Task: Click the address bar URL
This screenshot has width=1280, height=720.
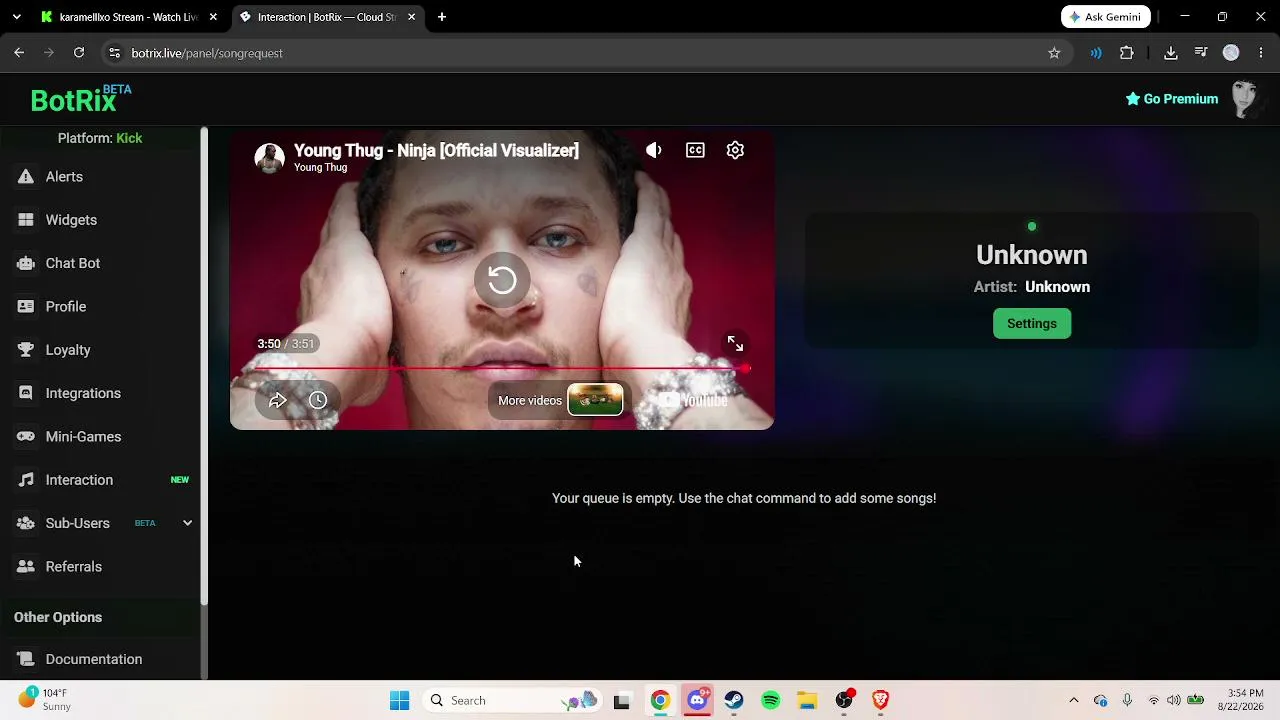Action: coord(207,53)
